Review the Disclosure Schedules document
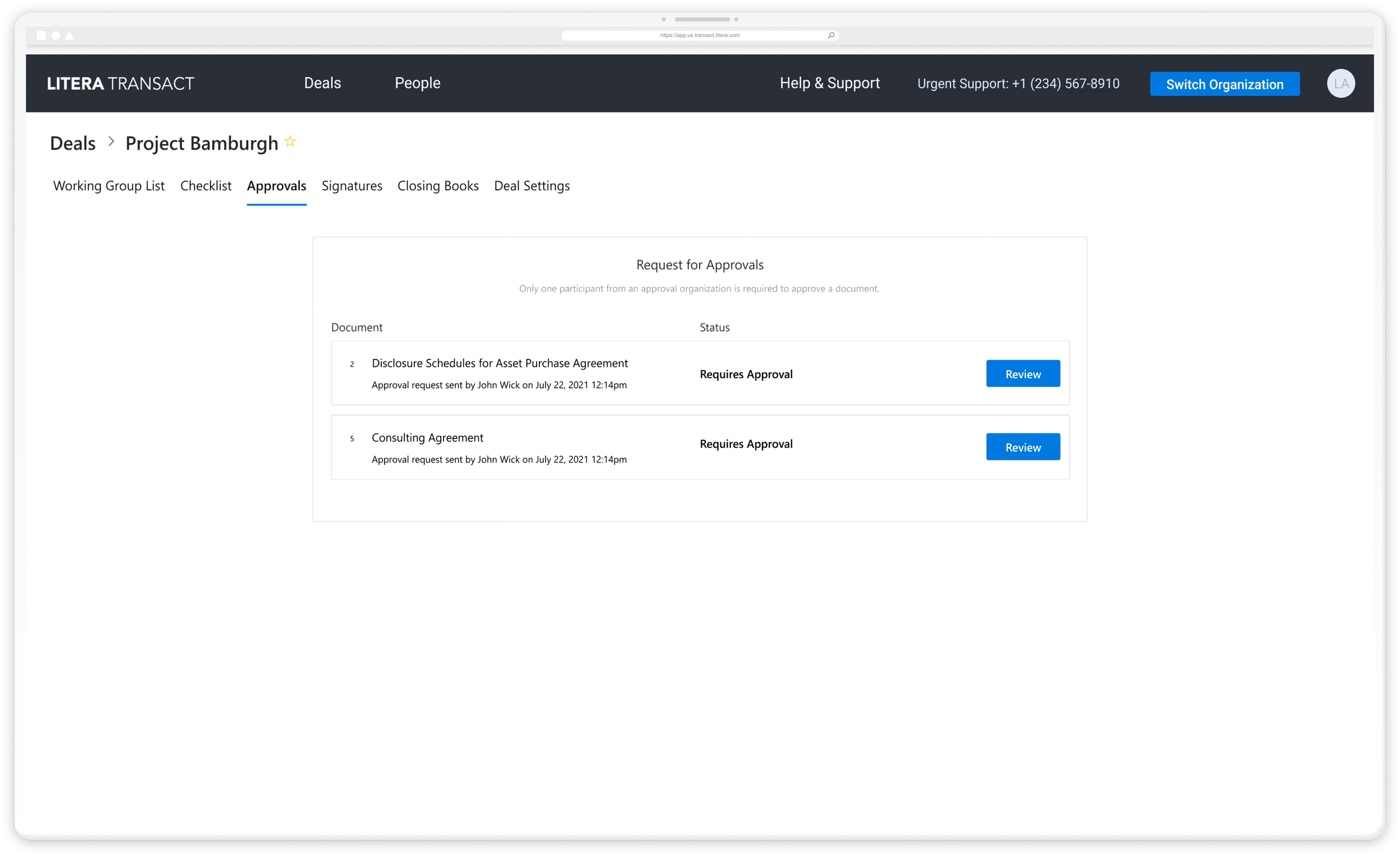This screenshot has height=856, width=1400. [x=1022, y=374]
